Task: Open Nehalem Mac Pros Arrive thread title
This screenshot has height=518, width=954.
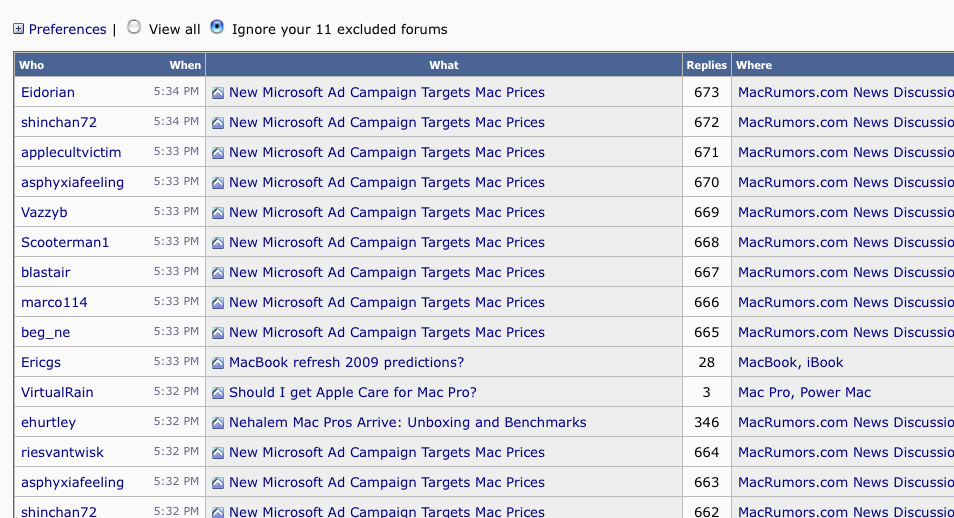Action: 408,422
